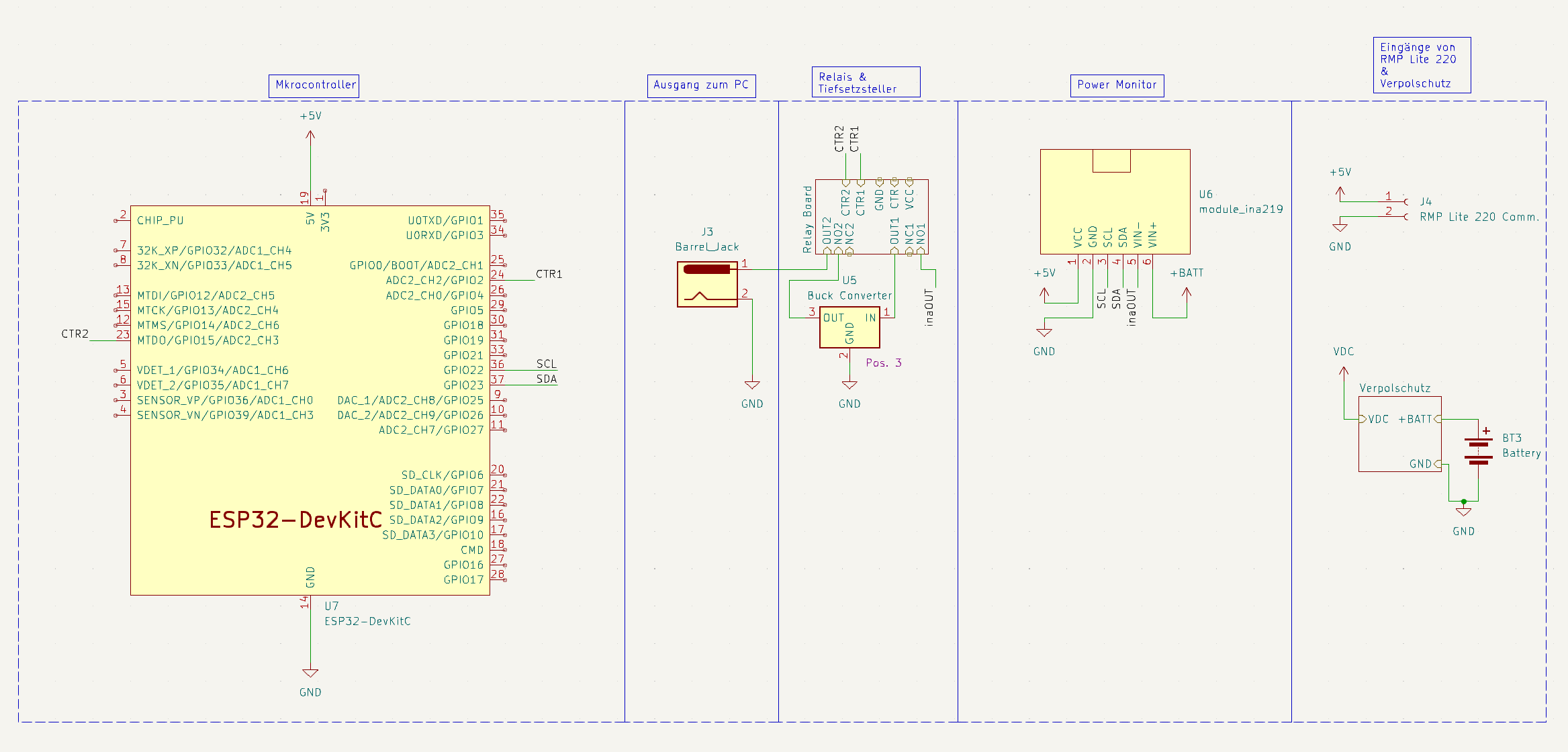
Task: Select the VDC power arrow symbol
Action: pyautogui.click(x=1344, y=371)
